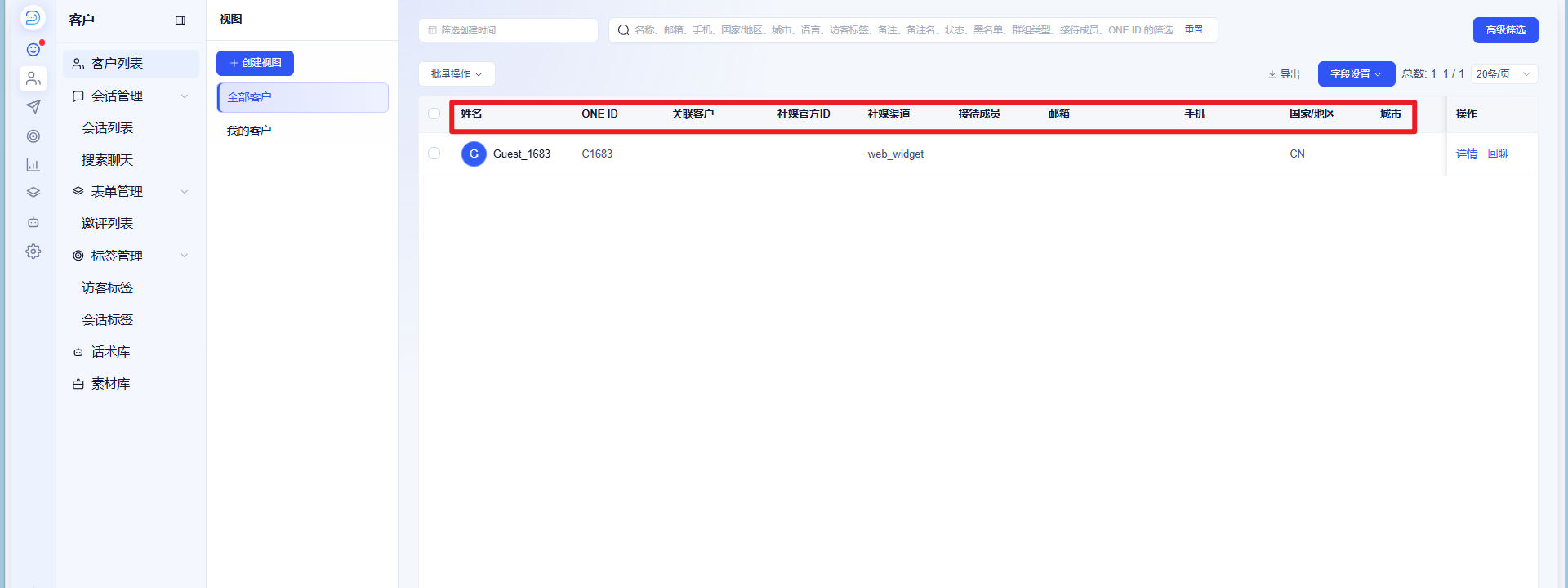Select the customers person icon in sidebar
This screenshot has height=588, width=1568.
33,78
